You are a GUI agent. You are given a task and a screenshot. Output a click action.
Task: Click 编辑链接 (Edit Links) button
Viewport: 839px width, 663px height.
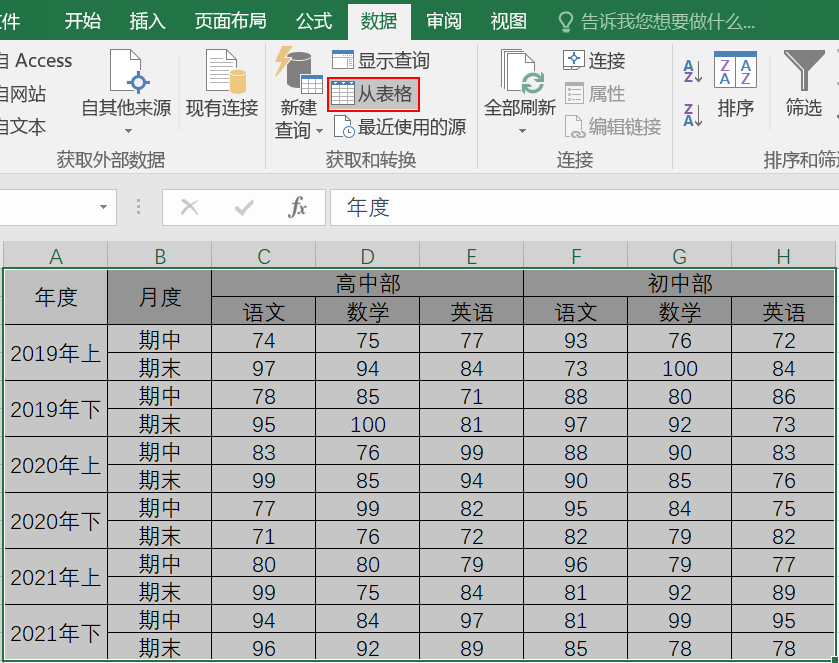coord(613,127)
